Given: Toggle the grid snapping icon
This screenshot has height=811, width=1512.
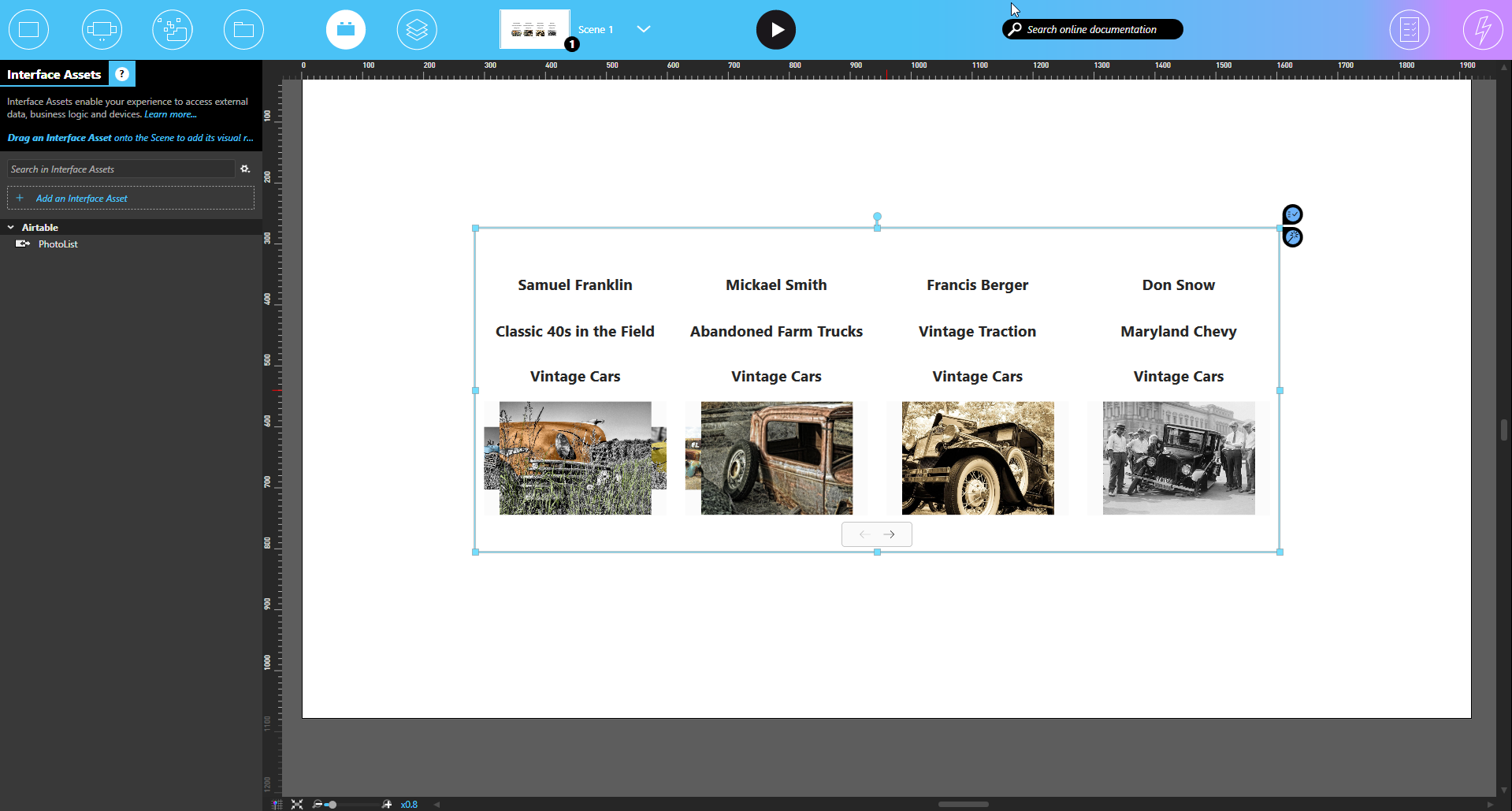Looking at the screenshot, I should pyautogui.click(x=277, y=804).
